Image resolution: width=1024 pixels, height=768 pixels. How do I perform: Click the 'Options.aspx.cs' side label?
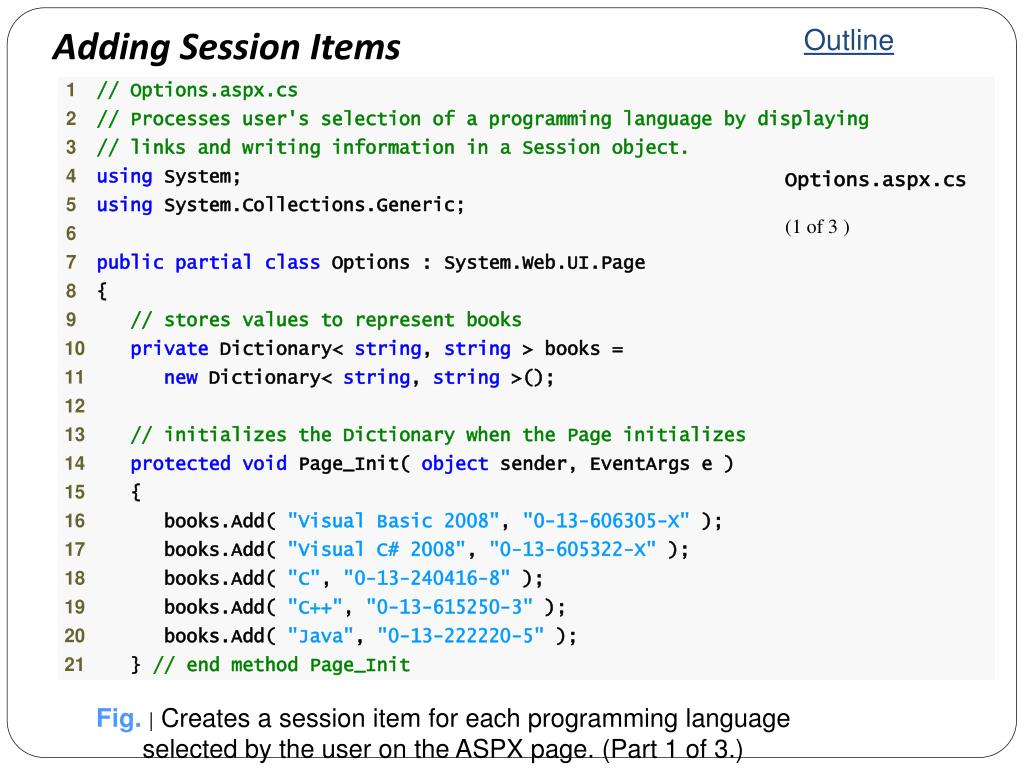click(875, 180)
